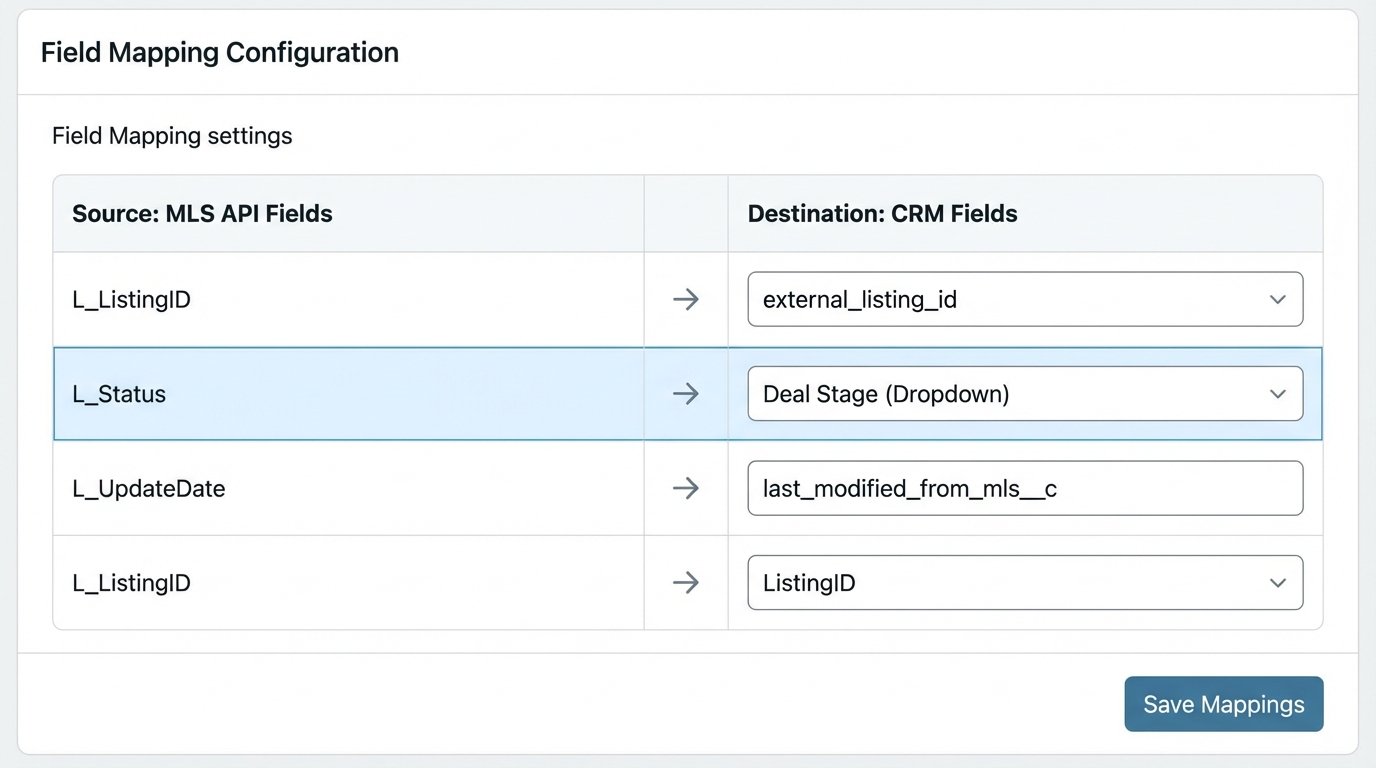Click the chevron on the external_listing_id dropdown
The width and height of the screenshot is (1376, 768).
[x=1277, y=299]
